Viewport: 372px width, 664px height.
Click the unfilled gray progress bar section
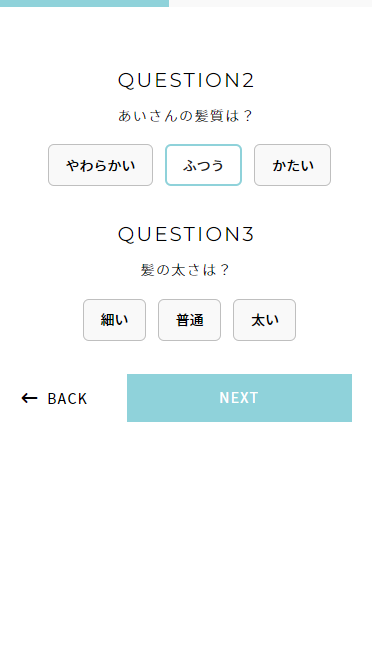[x=270, y=3]
